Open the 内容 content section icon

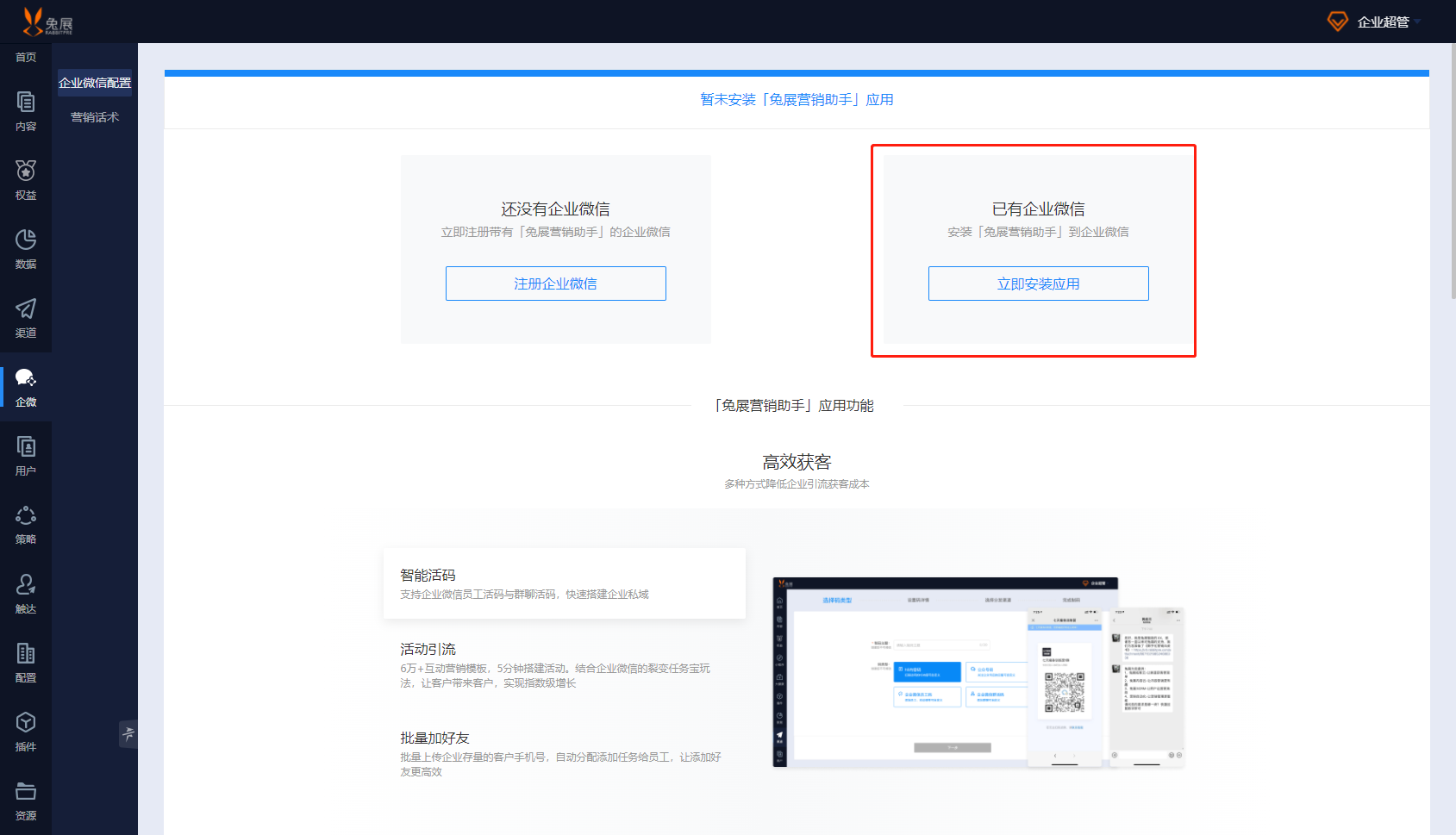pos(26,102)
